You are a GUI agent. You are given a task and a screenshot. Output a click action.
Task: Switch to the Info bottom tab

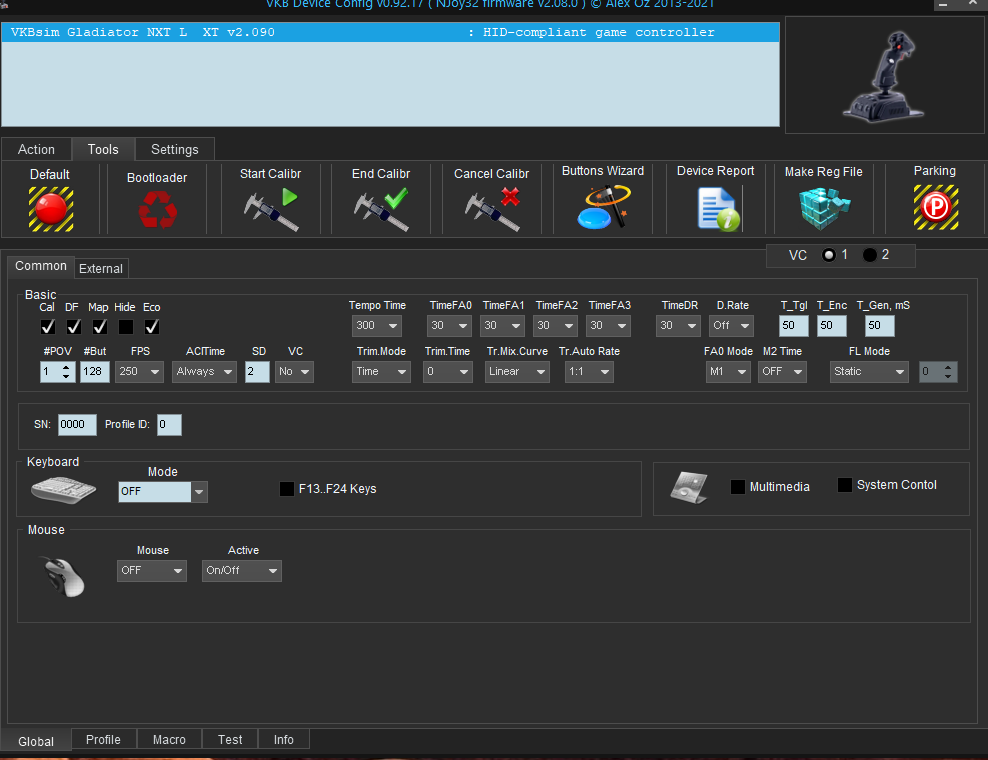pyautogui.click(x=284, y=739)
